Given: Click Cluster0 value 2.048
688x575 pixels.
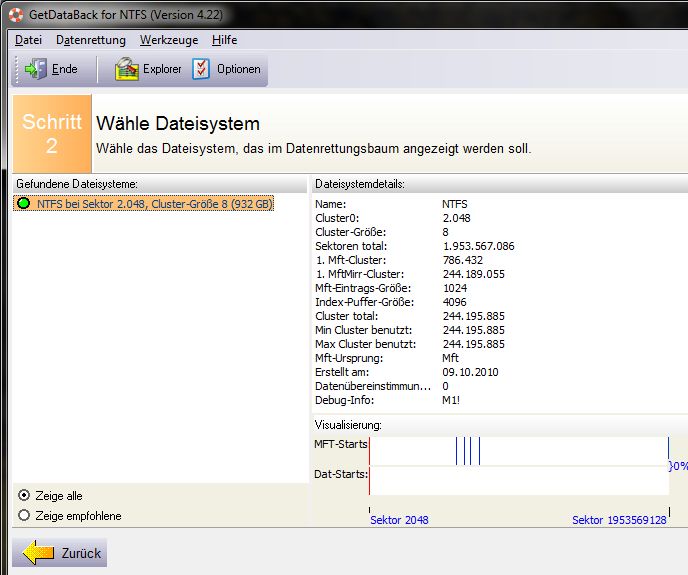Looking at the screenshot, I should (456, 218).
